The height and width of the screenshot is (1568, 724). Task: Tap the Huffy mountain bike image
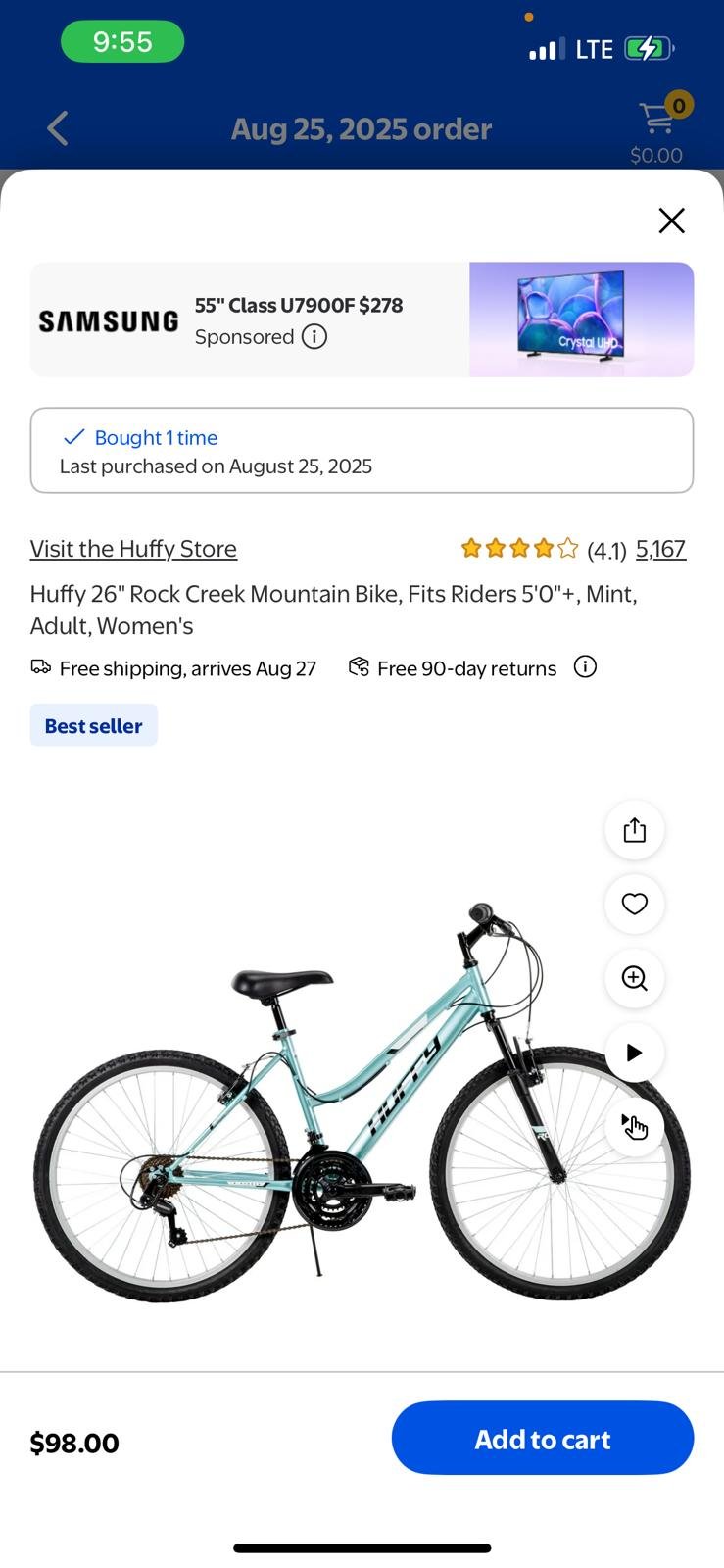(323, 1107)
